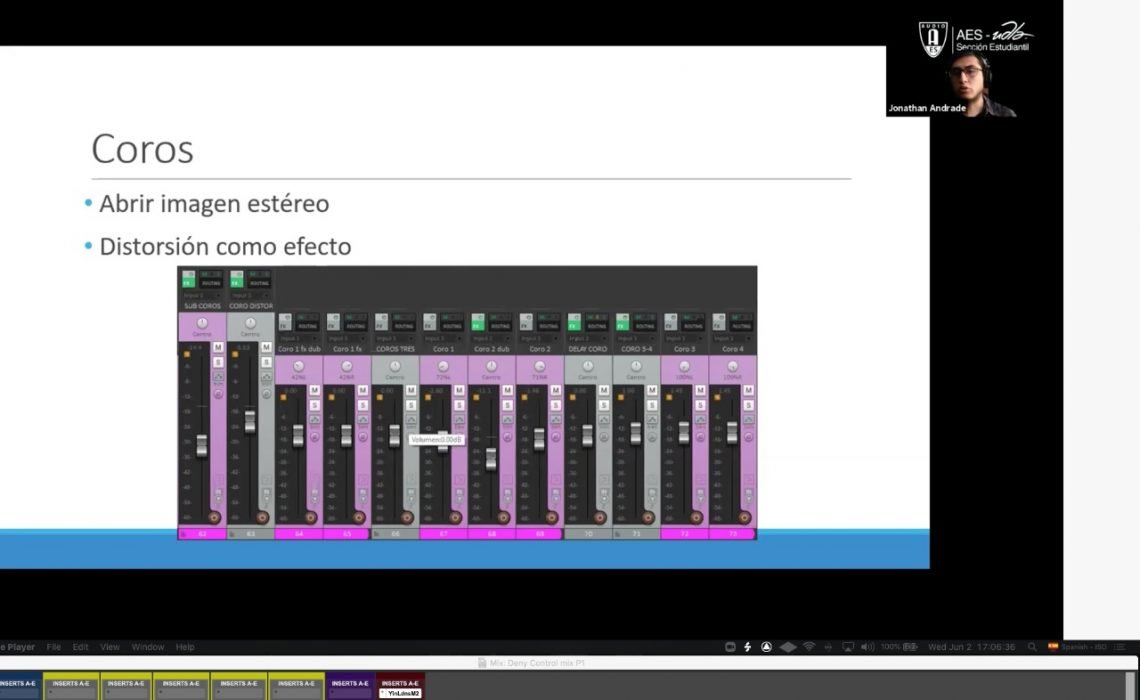Open FX on the SUB COROS channel

[187, 283]
